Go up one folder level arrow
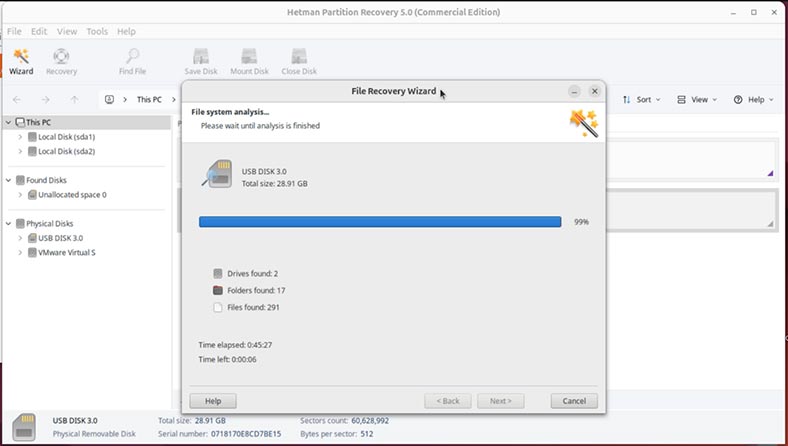The height and width of the screenshot is (446, 788). click(x=74, y=100)
